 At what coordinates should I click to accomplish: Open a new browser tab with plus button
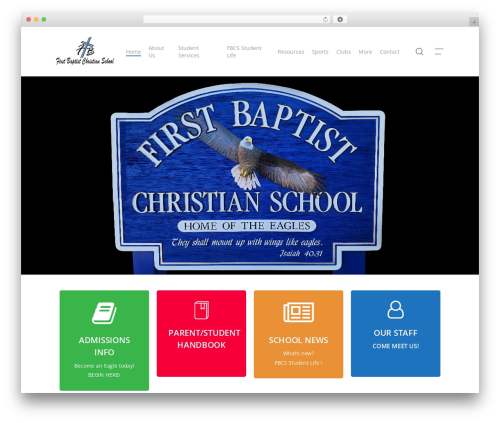click(x=474, y=22)
